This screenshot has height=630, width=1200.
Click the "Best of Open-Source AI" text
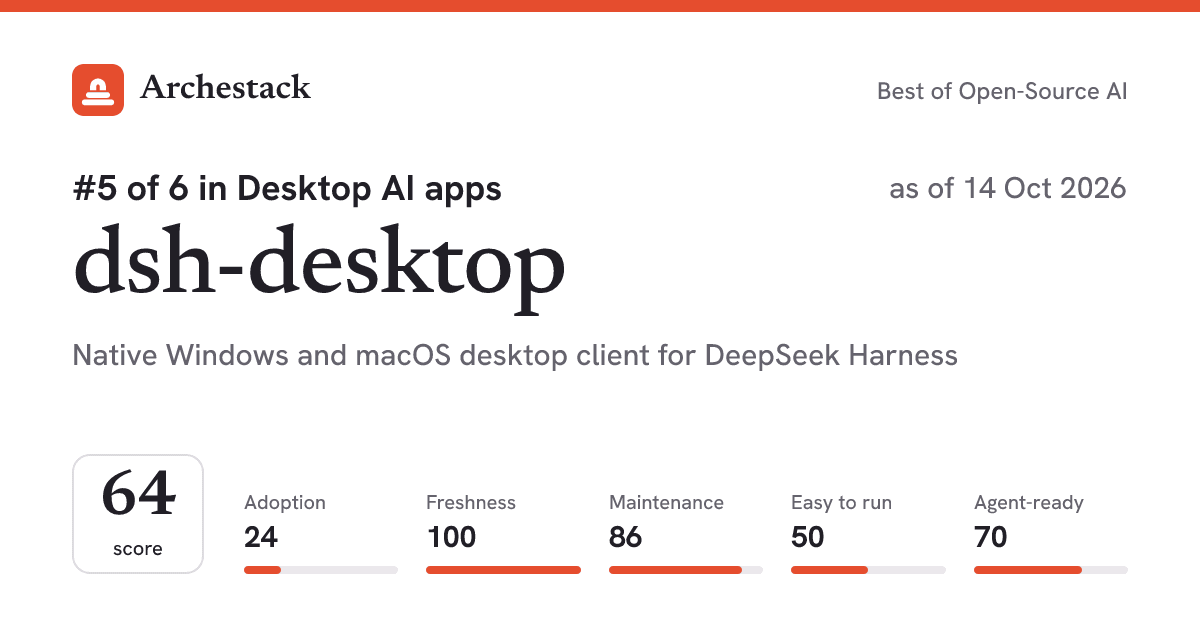(1002, 91)
